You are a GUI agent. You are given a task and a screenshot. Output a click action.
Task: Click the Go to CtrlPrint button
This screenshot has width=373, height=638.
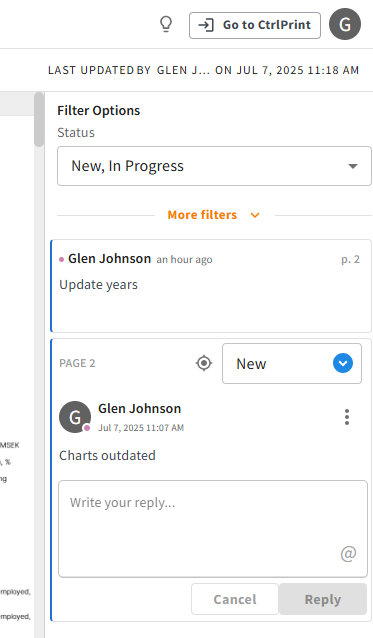pyautogui.click(x=255, y=25)
